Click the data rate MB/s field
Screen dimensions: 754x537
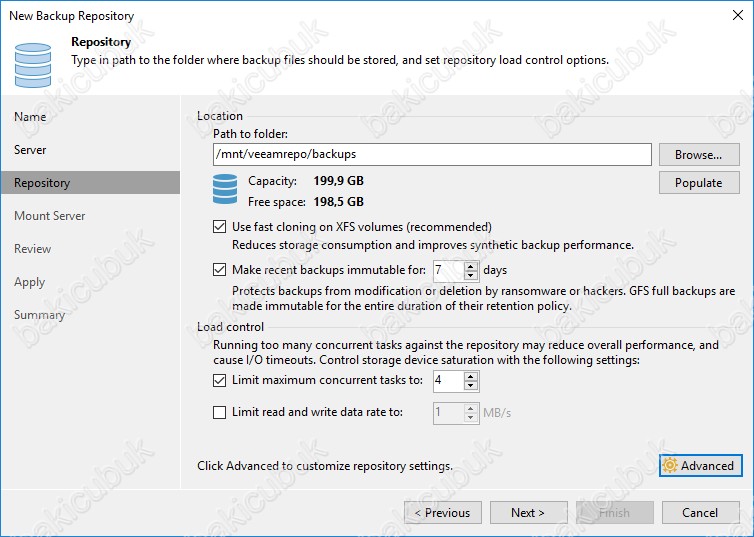tap(449, 413)
